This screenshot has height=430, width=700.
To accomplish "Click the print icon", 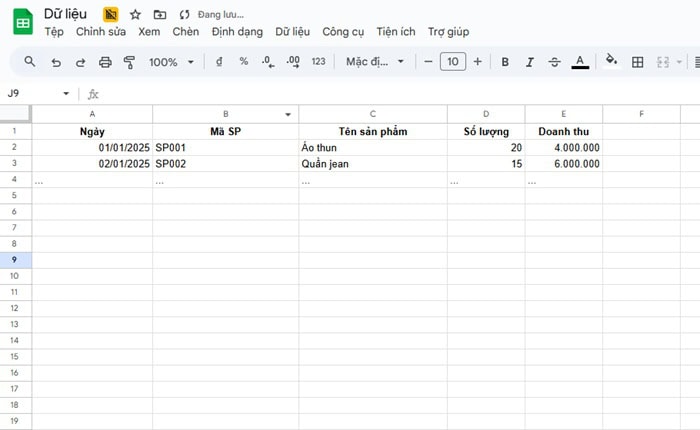I will click(105, 62).
